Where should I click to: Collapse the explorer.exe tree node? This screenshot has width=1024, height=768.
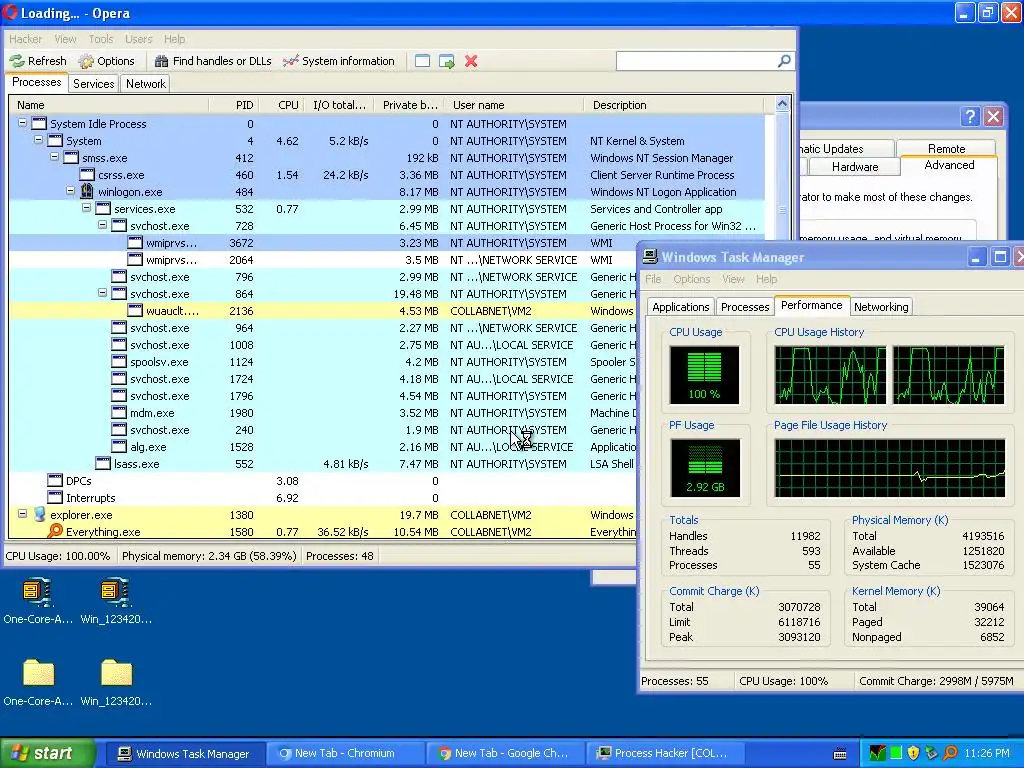(x=23, y=513)
